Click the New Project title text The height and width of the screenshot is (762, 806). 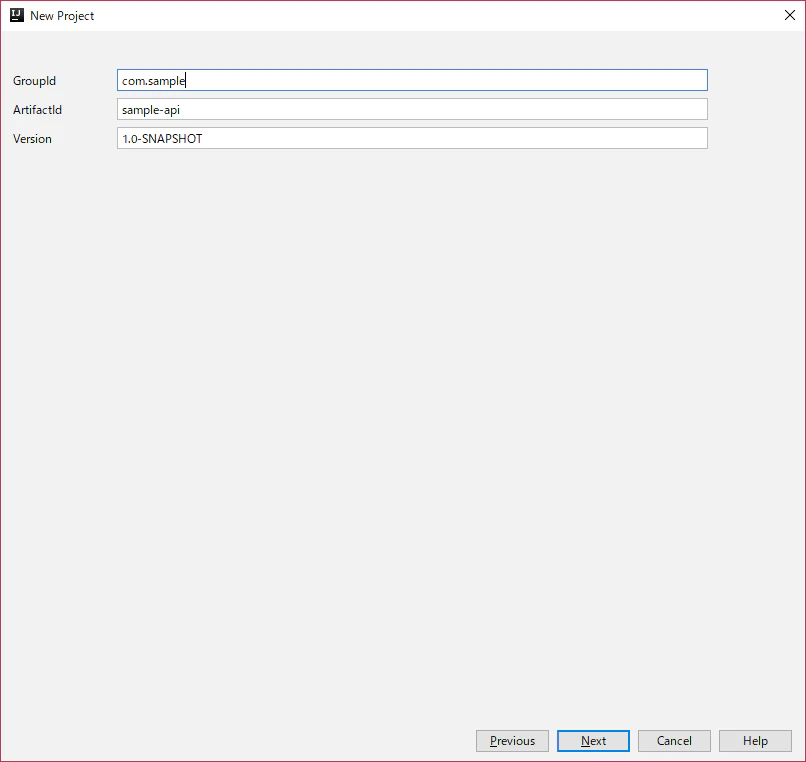(62, 16)
